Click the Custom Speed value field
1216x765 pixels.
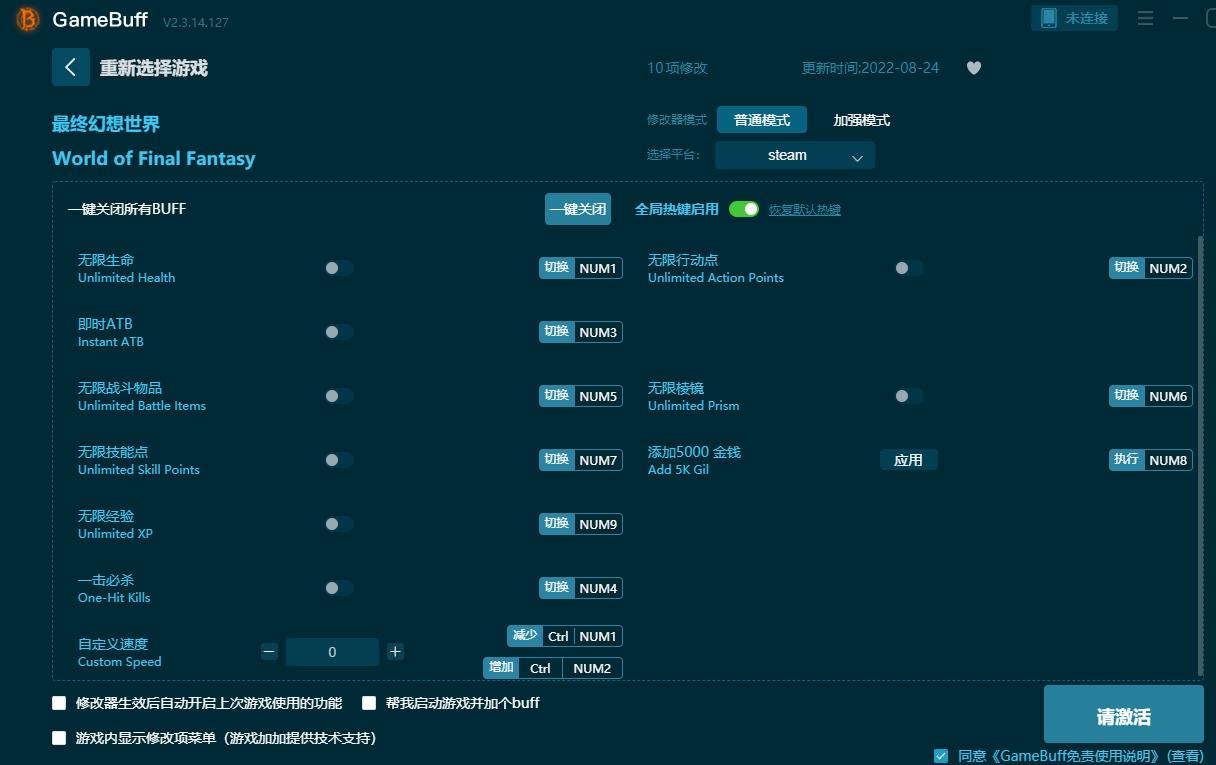tap(332, 652)
